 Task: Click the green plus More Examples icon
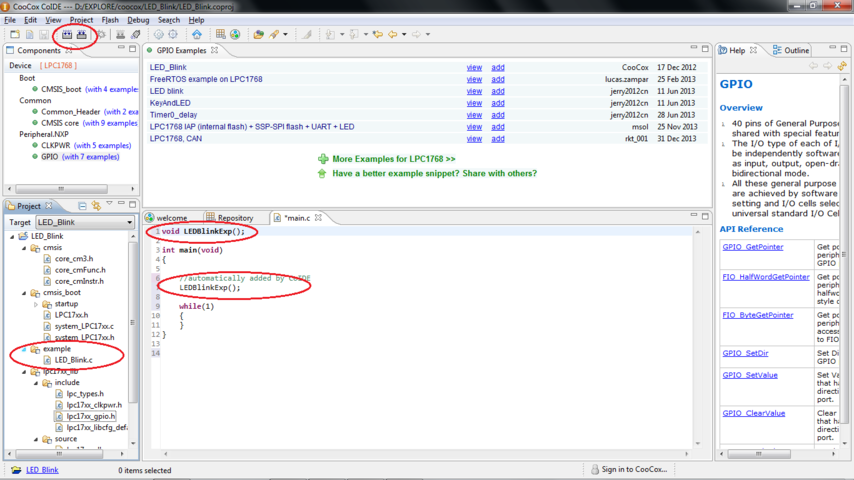click(323, 159)
